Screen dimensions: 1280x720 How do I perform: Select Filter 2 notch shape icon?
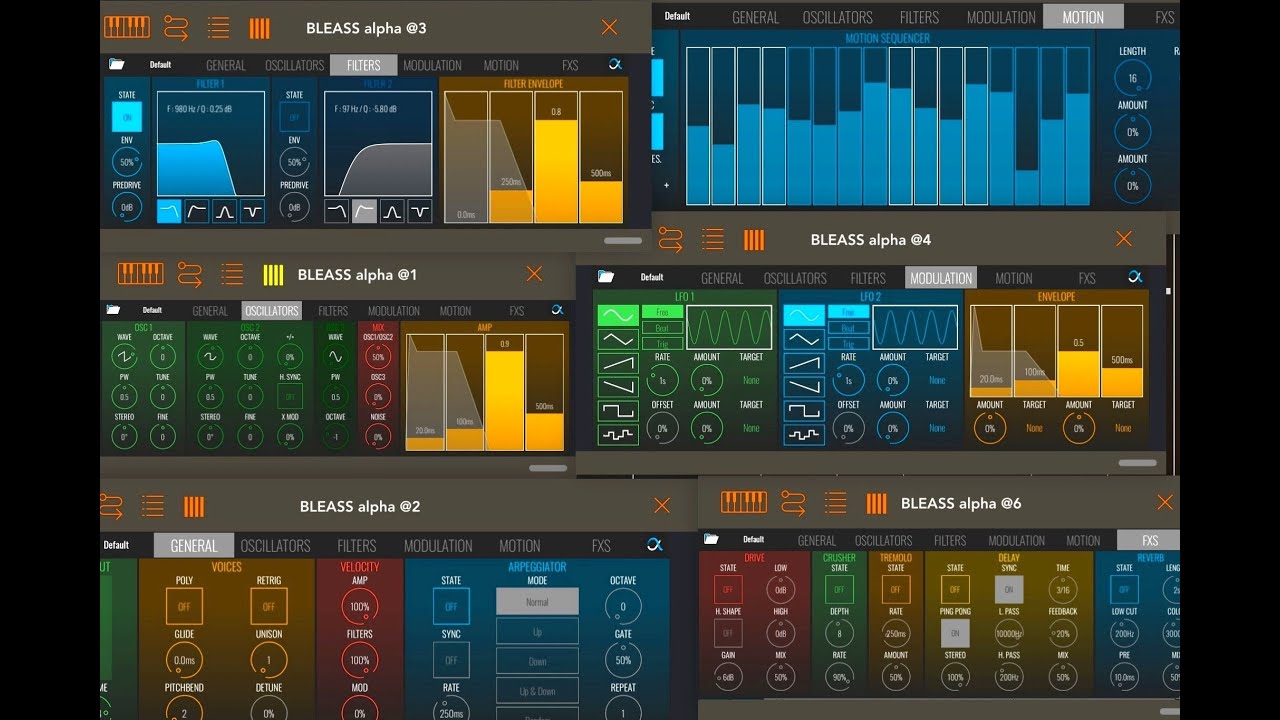click(x=420, y=211)
